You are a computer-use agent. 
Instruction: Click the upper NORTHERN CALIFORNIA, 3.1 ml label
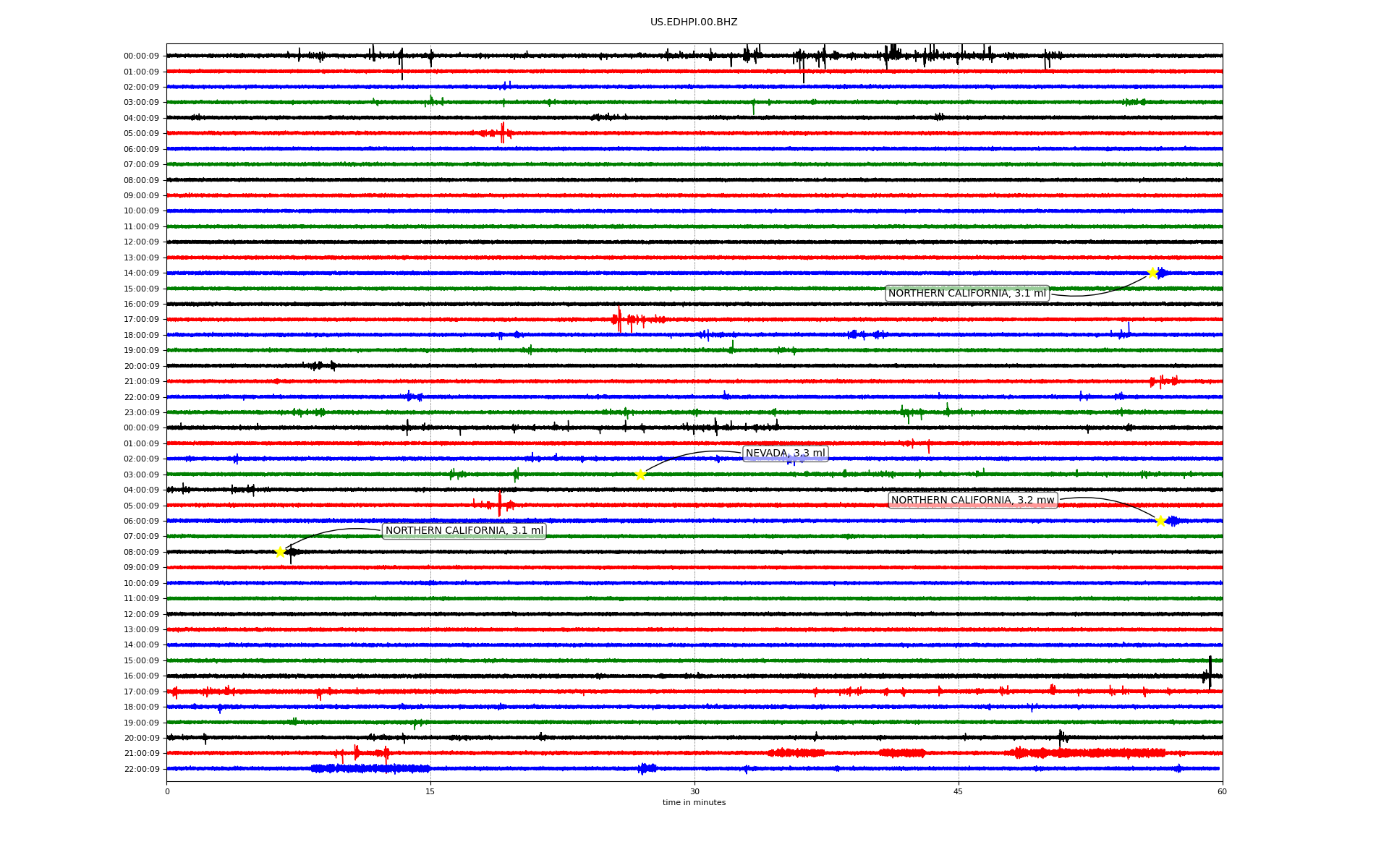point(967,294)
